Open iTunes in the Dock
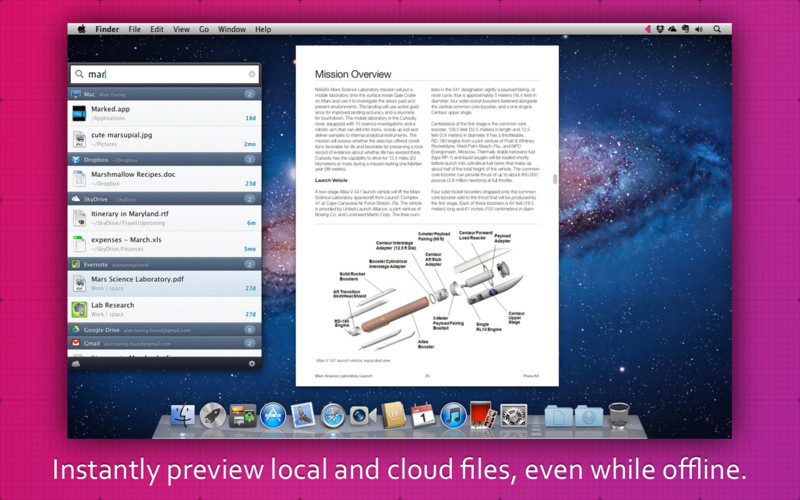Screen dimensions: 800x500 coord(453,415)
